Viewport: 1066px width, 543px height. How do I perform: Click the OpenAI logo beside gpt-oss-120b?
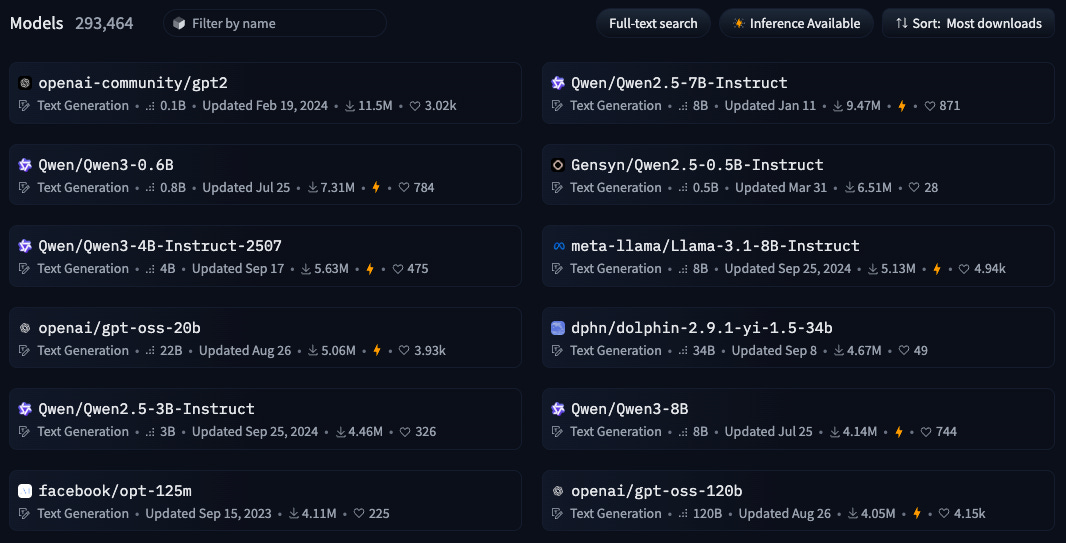pyautogui.click(x=558, y=491)
